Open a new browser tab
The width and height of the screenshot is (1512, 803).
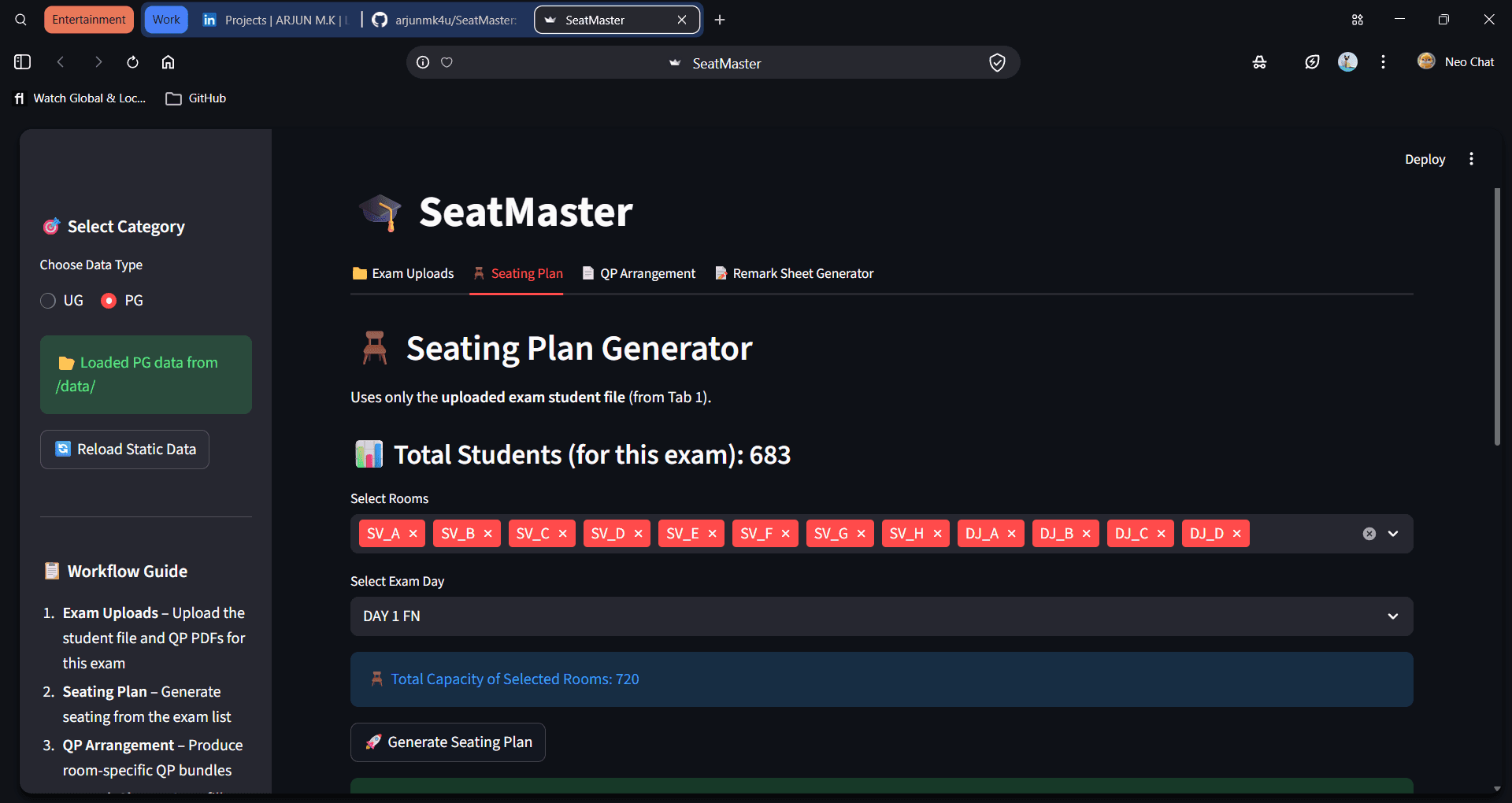(719, 20)
